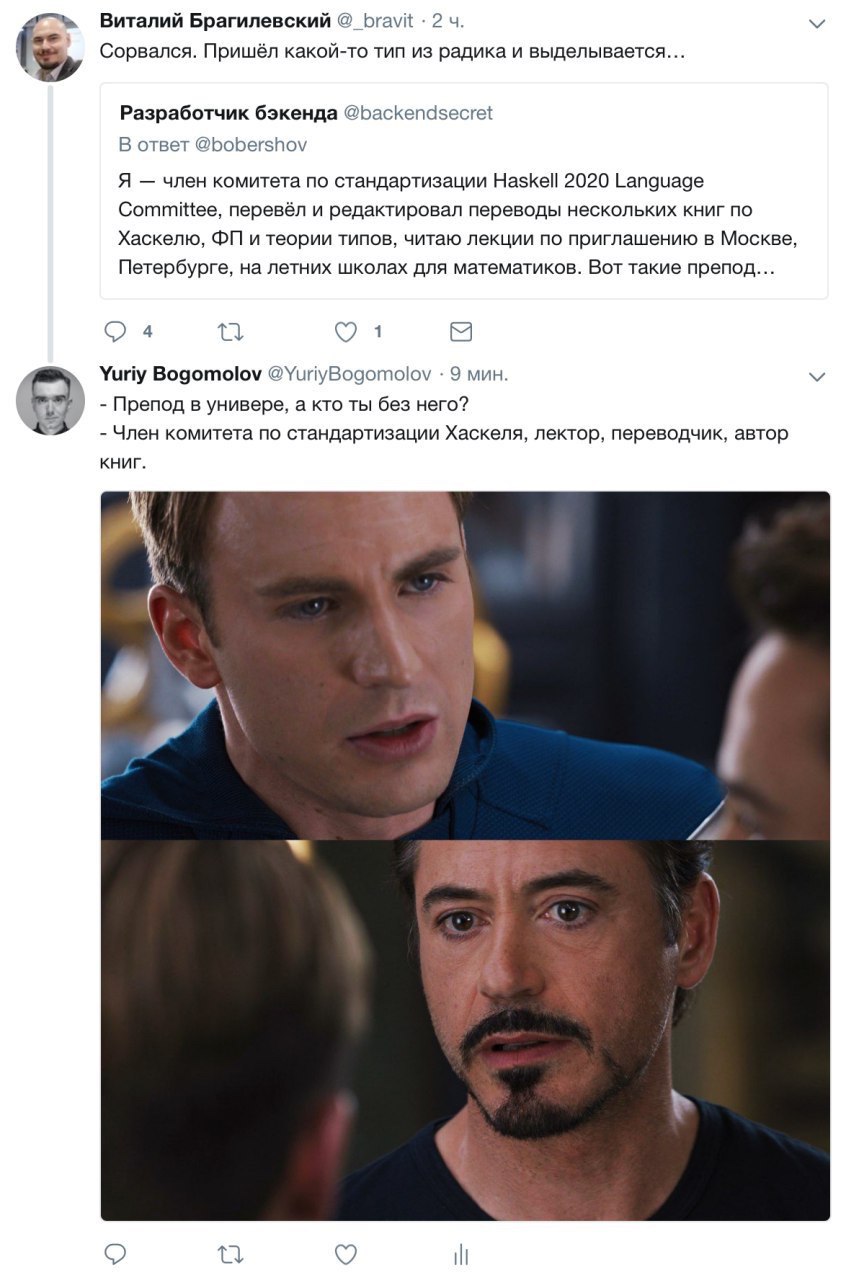Open dropdown arrow on Yuriy Bogomolov's tweet
Screen dimensions: 846x1280
coord(817,377)
